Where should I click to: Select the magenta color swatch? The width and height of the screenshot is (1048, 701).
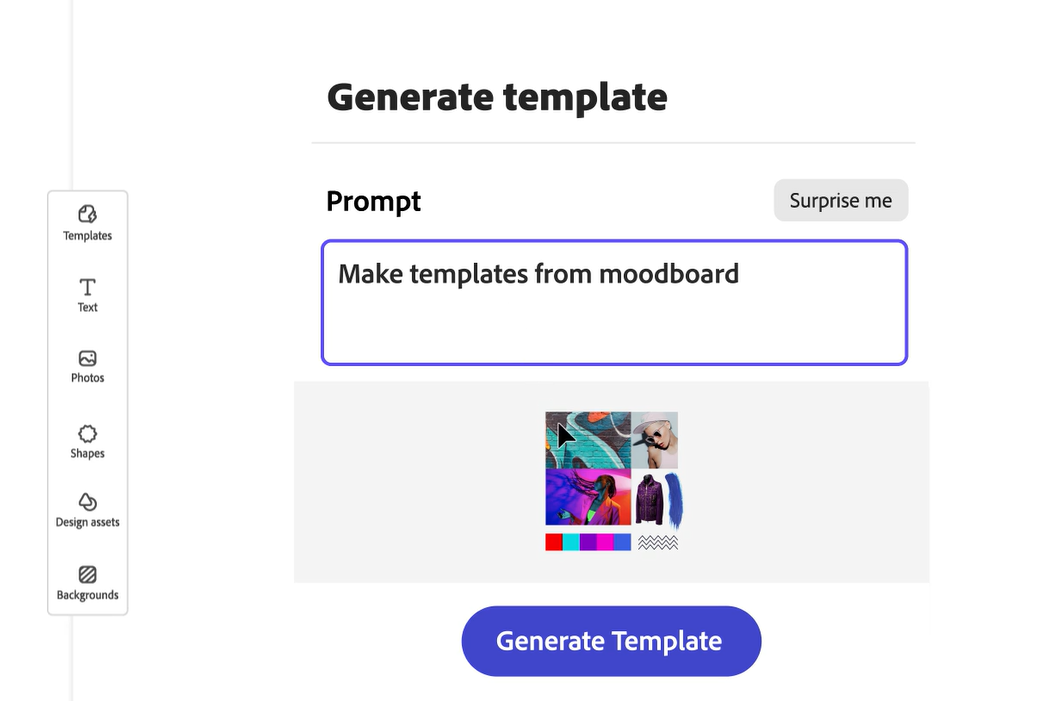[605, 542]
